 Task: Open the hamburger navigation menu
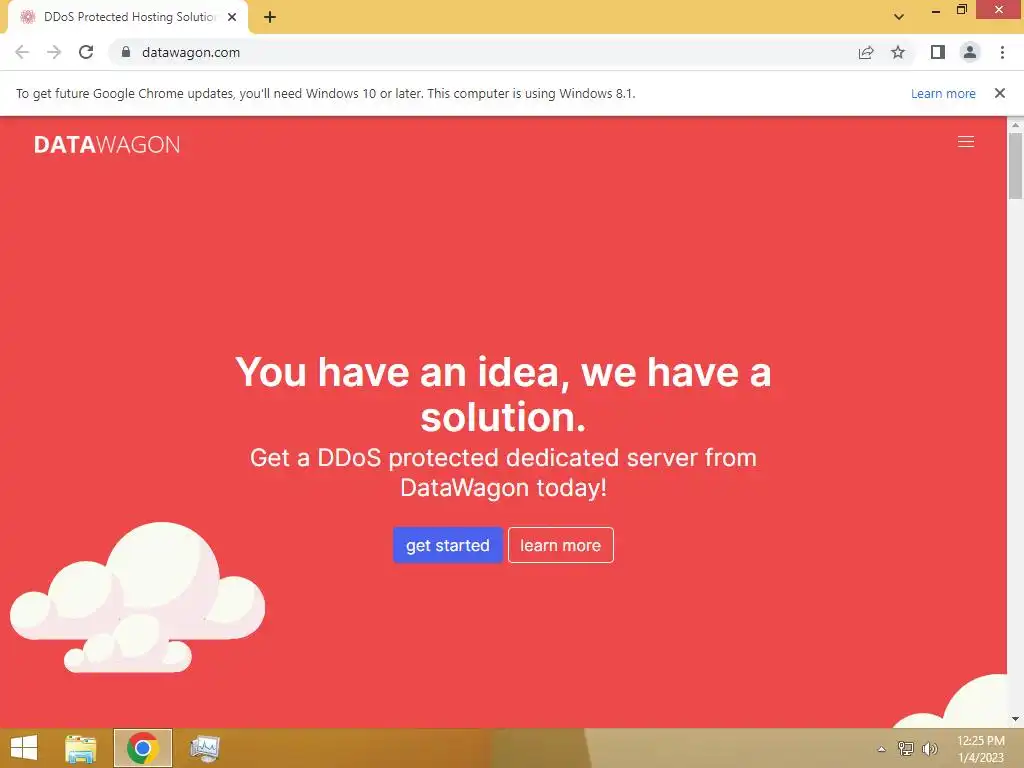[965, 142]
